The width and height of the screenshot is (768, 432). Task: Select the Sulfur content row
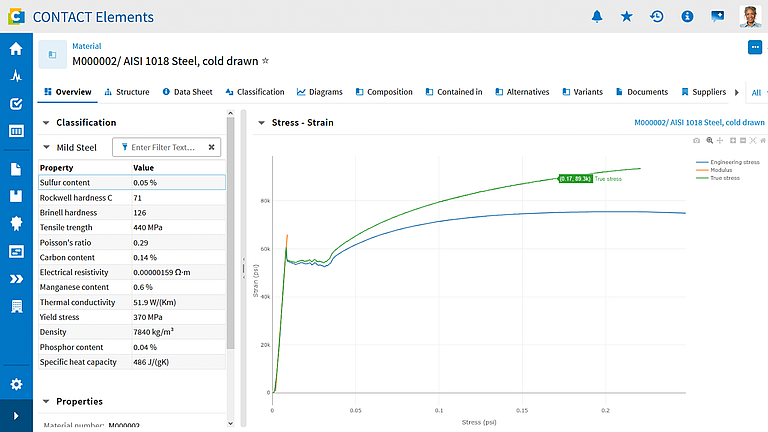(132, 182)
